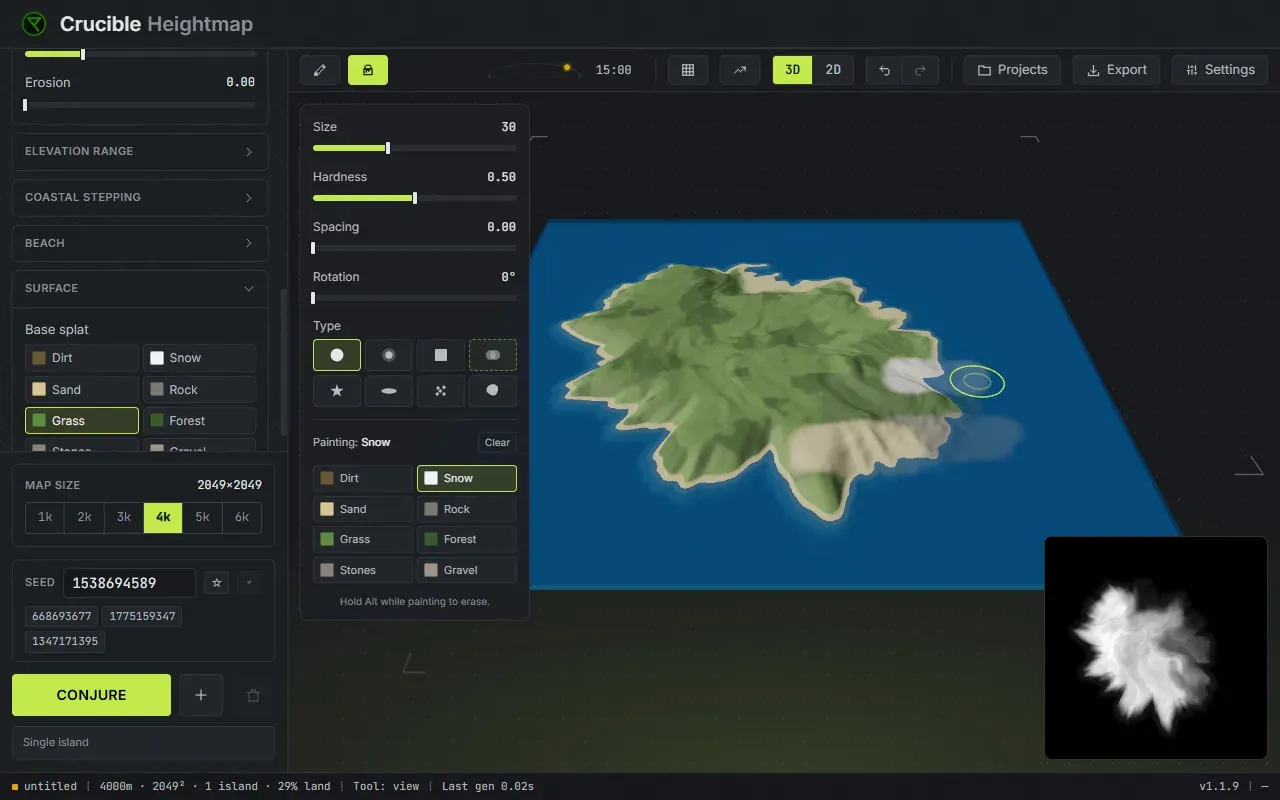Choose 5k map size

click(203, 517)
